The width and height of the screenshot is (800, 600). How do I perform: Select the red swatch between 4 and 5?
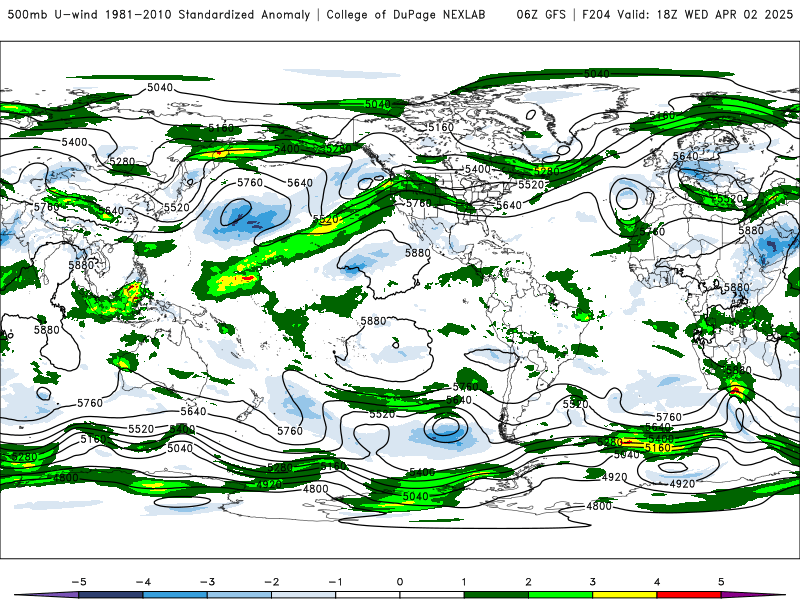(x=689, y=595)
